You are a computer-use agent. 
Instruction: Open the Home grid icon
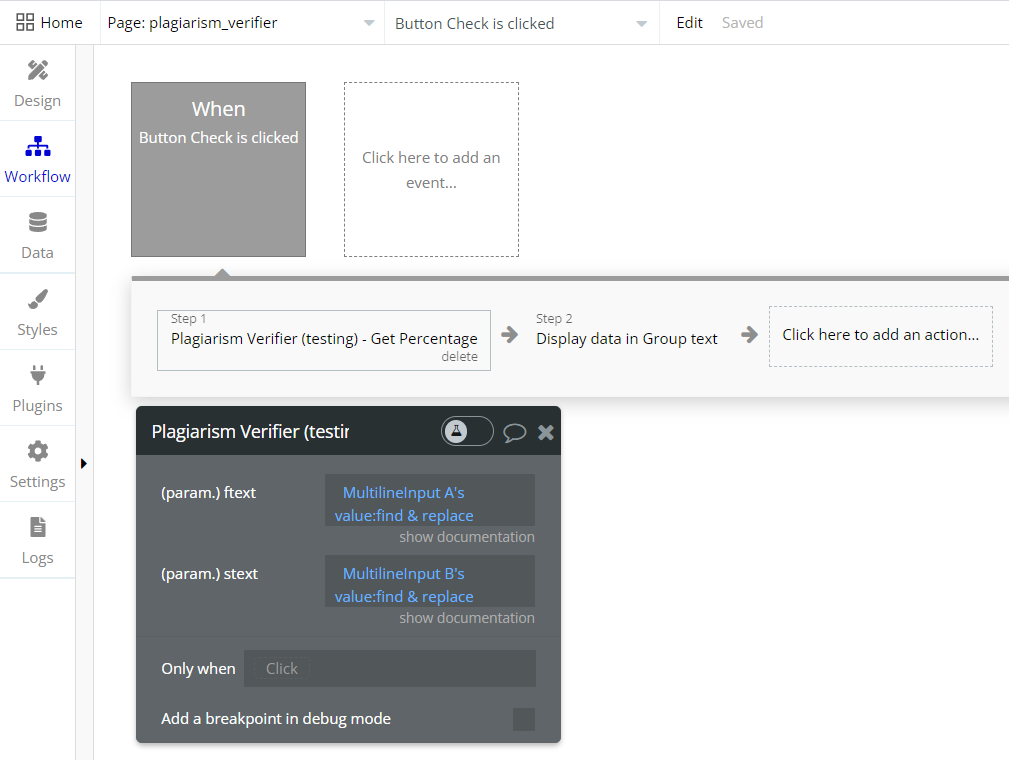coord(25,23)
